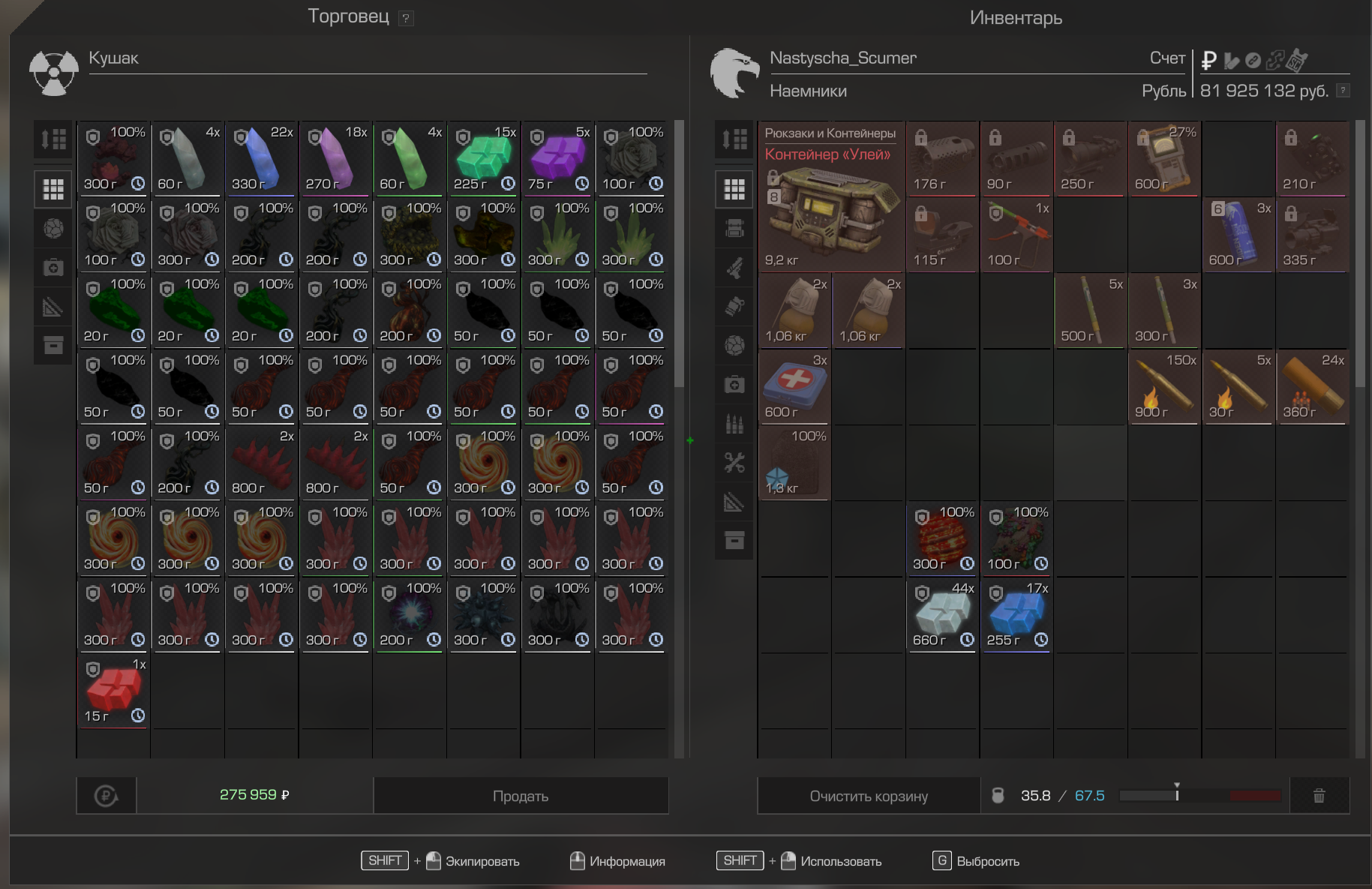
Task: Select shotgun shells stack 24x 360 г
Action: click(1313, 386)
